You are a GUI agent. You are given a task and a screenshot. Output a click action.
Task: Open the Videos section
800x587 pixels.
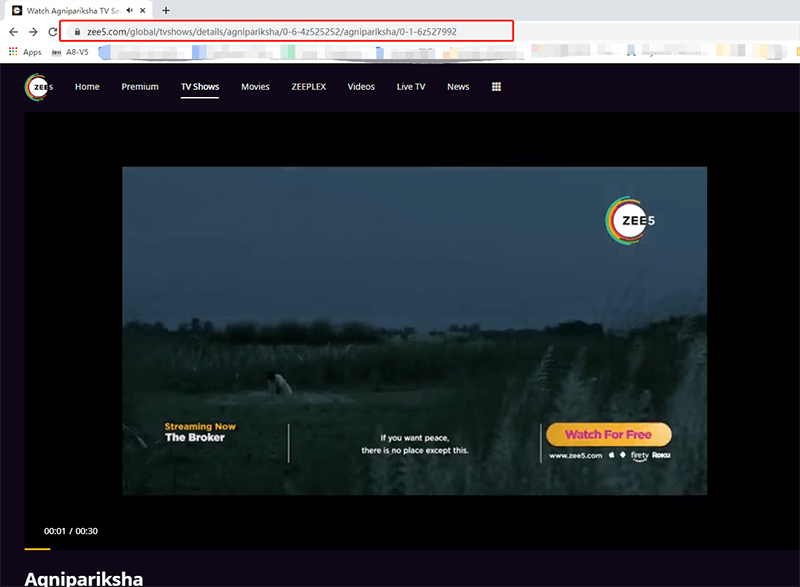point(361,87)
